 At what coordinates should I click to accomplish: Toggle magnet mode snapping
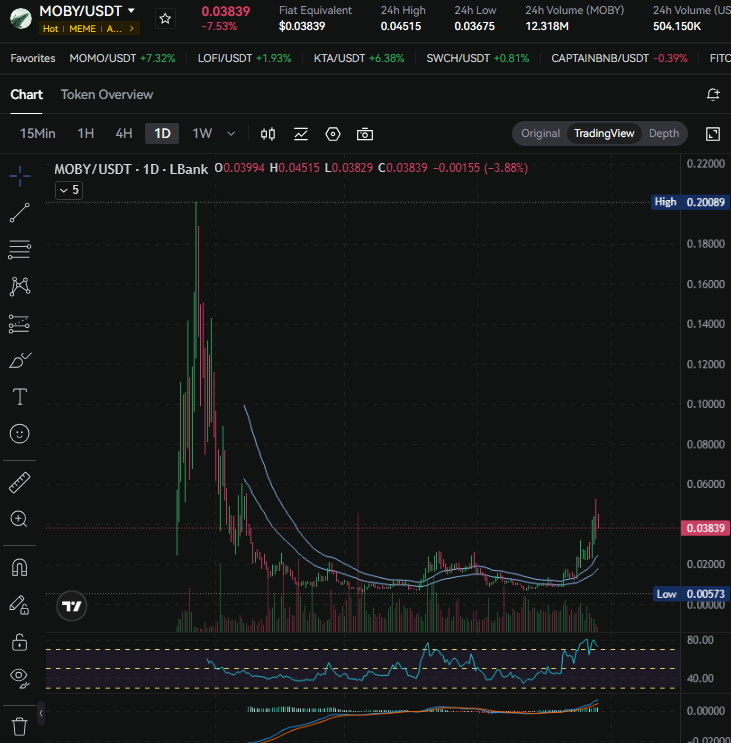pyautogui.click(x=19, y=567)
